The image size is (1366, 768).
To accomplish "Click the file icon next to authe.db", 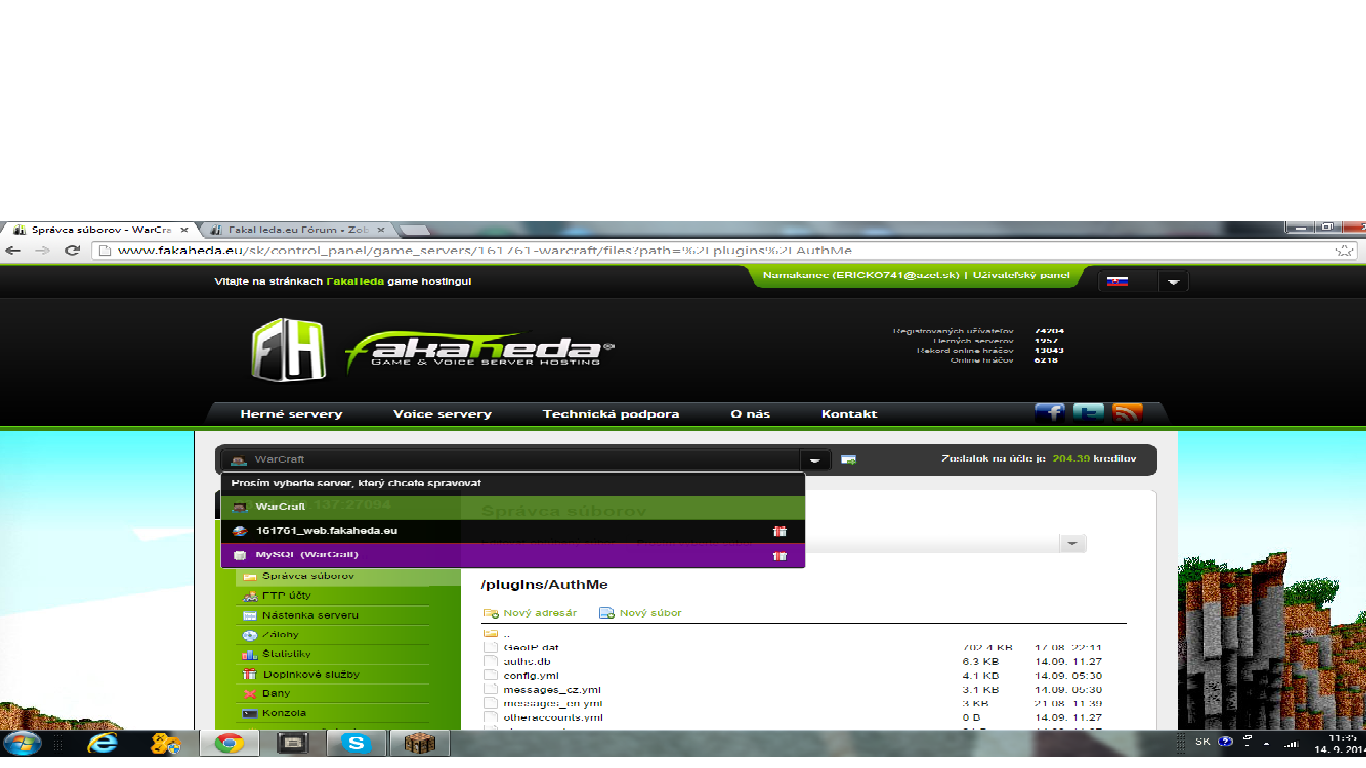I will click(491, 661).
